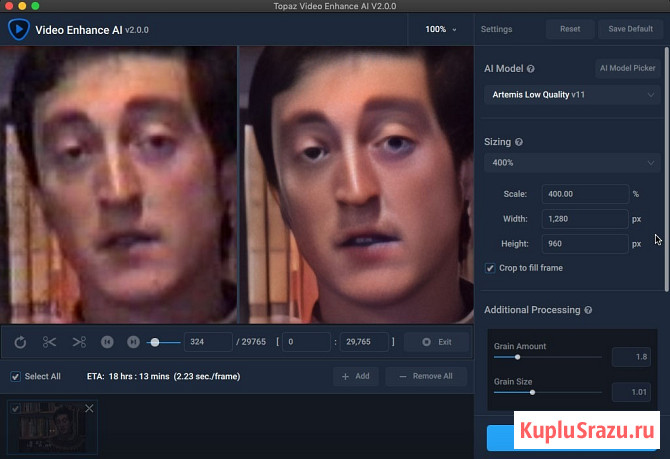Image resolution: width=670 pixels, height=459 pixels.
Task: Click the split clip scissors icon
Action: click(x=79, y=342)
